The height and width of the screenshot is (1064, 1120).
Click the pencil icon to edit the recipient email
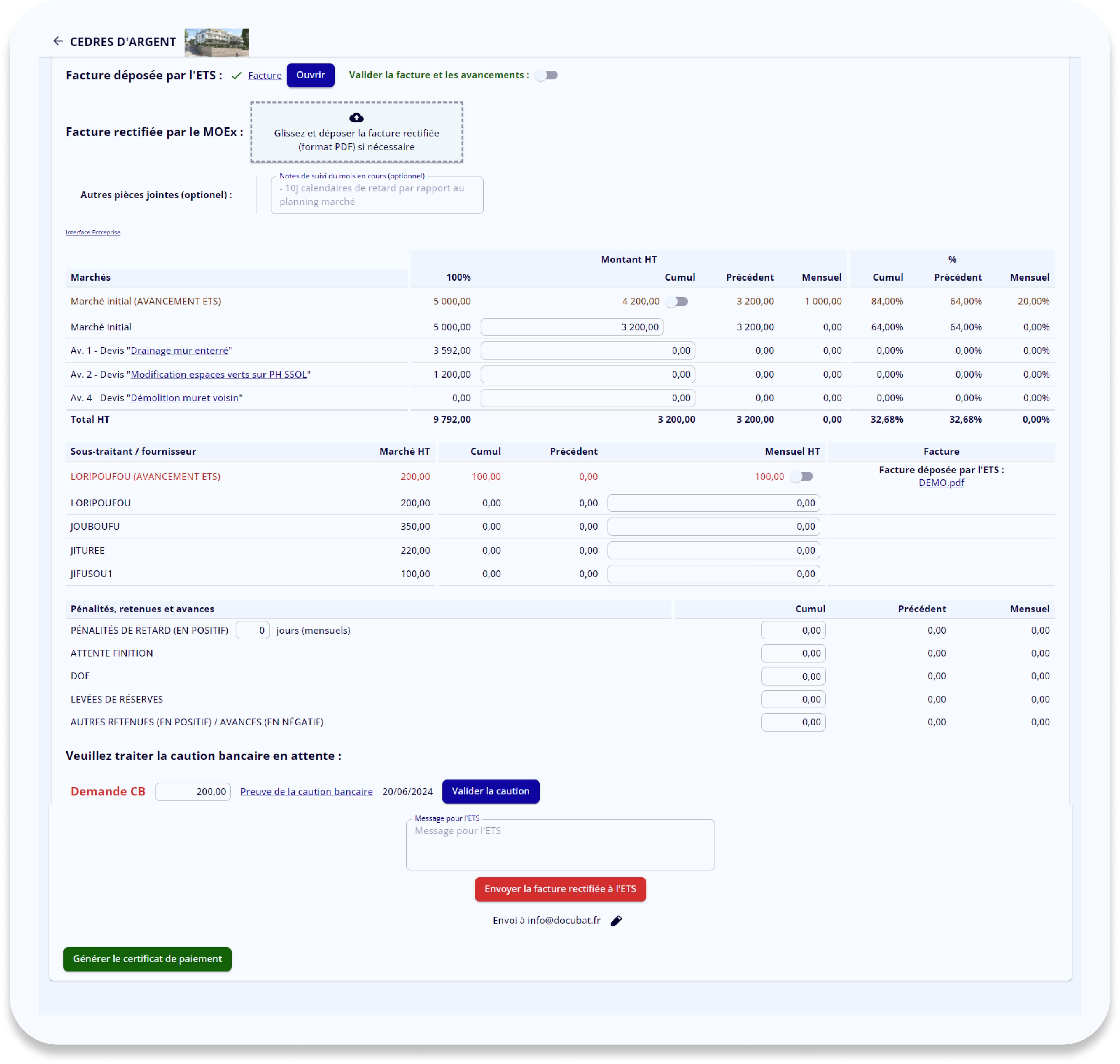click(617, 920)
